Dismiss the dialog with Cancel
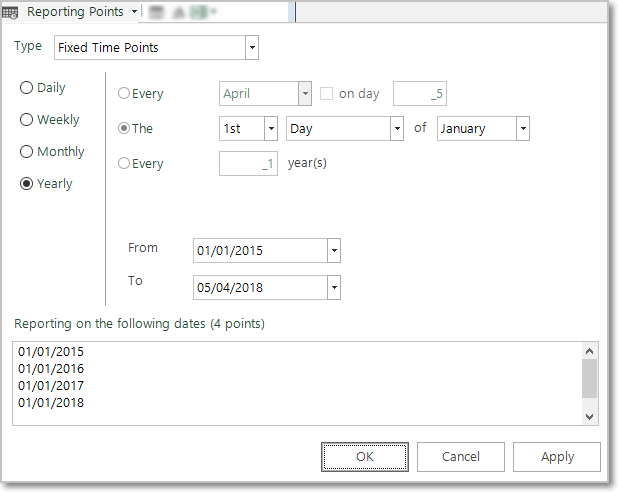 461,457
